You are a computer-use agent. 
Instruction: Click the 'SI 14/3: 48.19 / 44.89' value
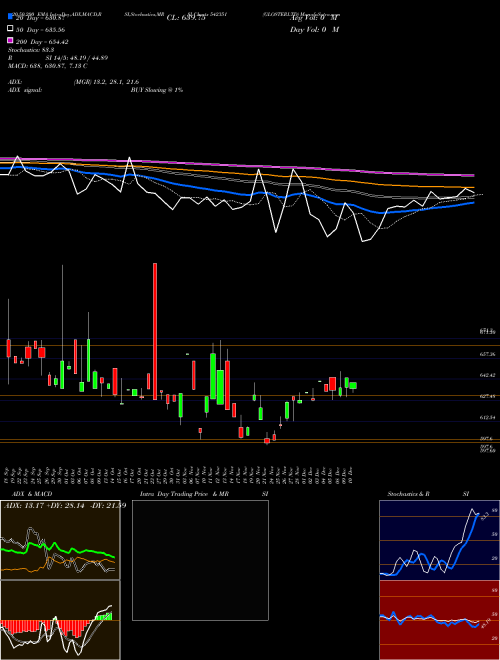[x=77, y=58]
